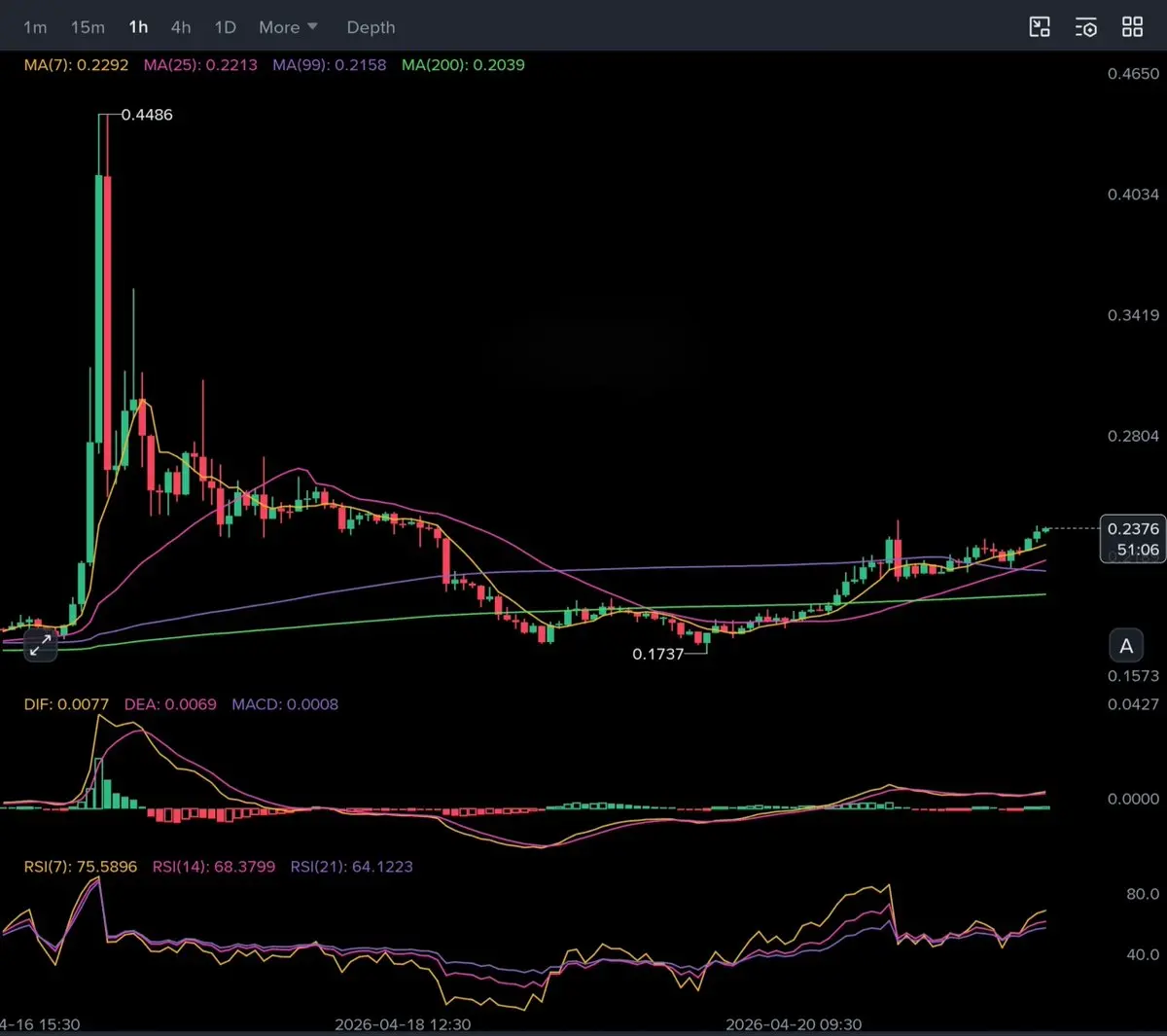
Task: Click the 0.4486 high price marker
Action: pyautogui.click(x=147, y=115)
